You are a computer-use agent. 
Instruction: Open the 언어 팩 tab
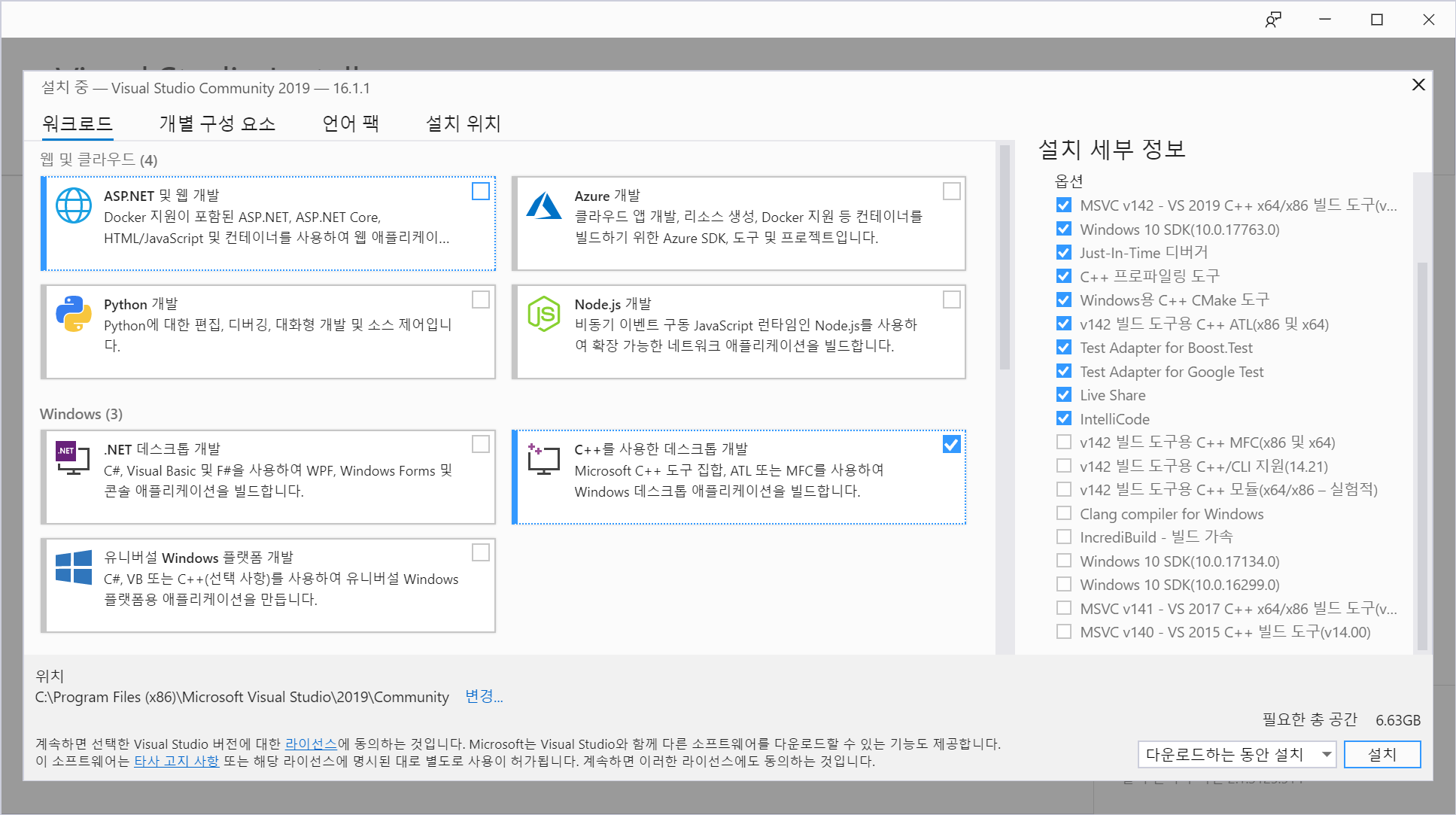(x=351, y=123)
